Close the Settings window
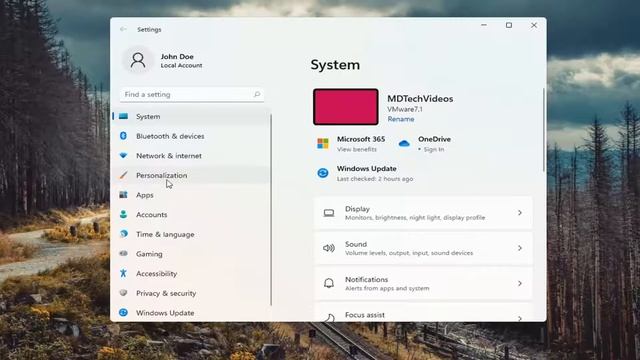The height and width of the screenshot is (360, 640). [x=534, y=25]
